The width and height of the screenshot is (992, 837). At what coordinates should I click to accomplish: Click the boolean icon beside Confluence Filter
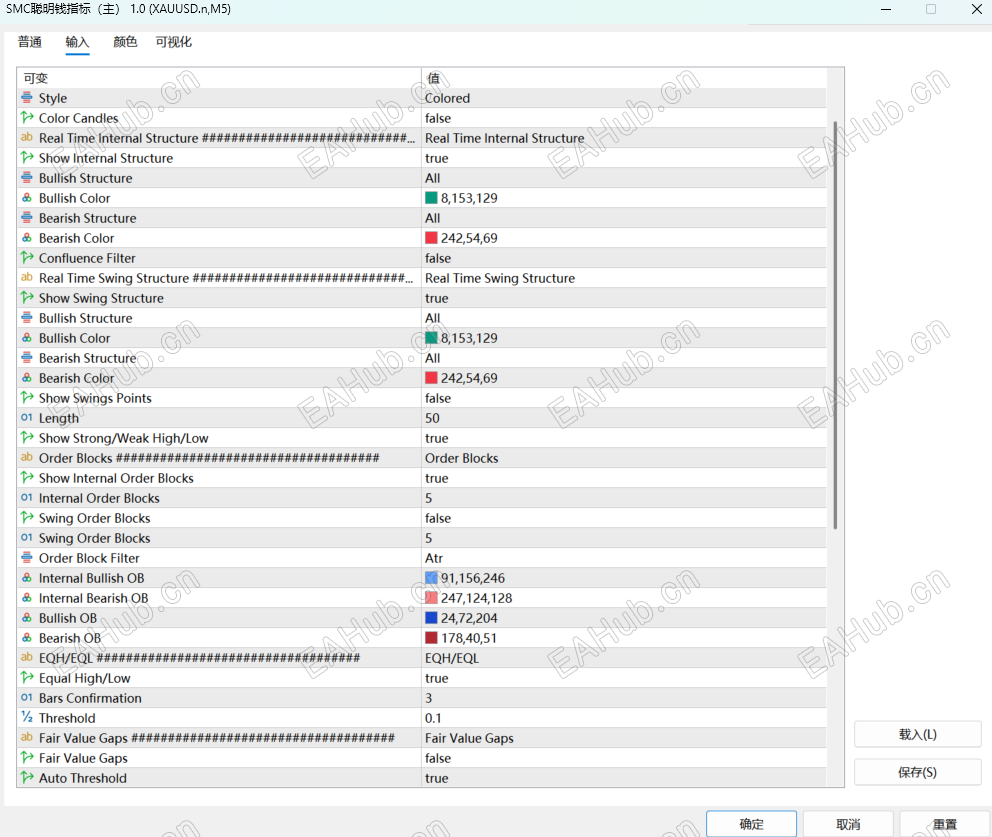pyautogui.click(x=27, y=257)
